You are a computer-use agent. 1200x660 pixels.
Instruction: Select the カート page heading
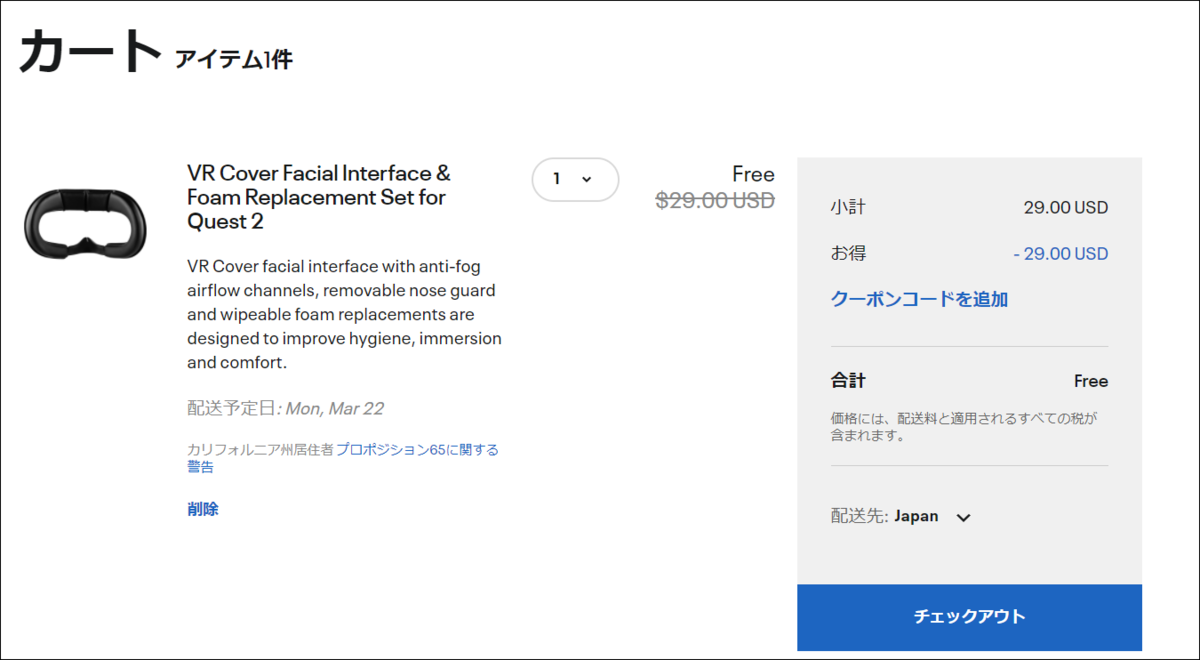tap(89, 50)
